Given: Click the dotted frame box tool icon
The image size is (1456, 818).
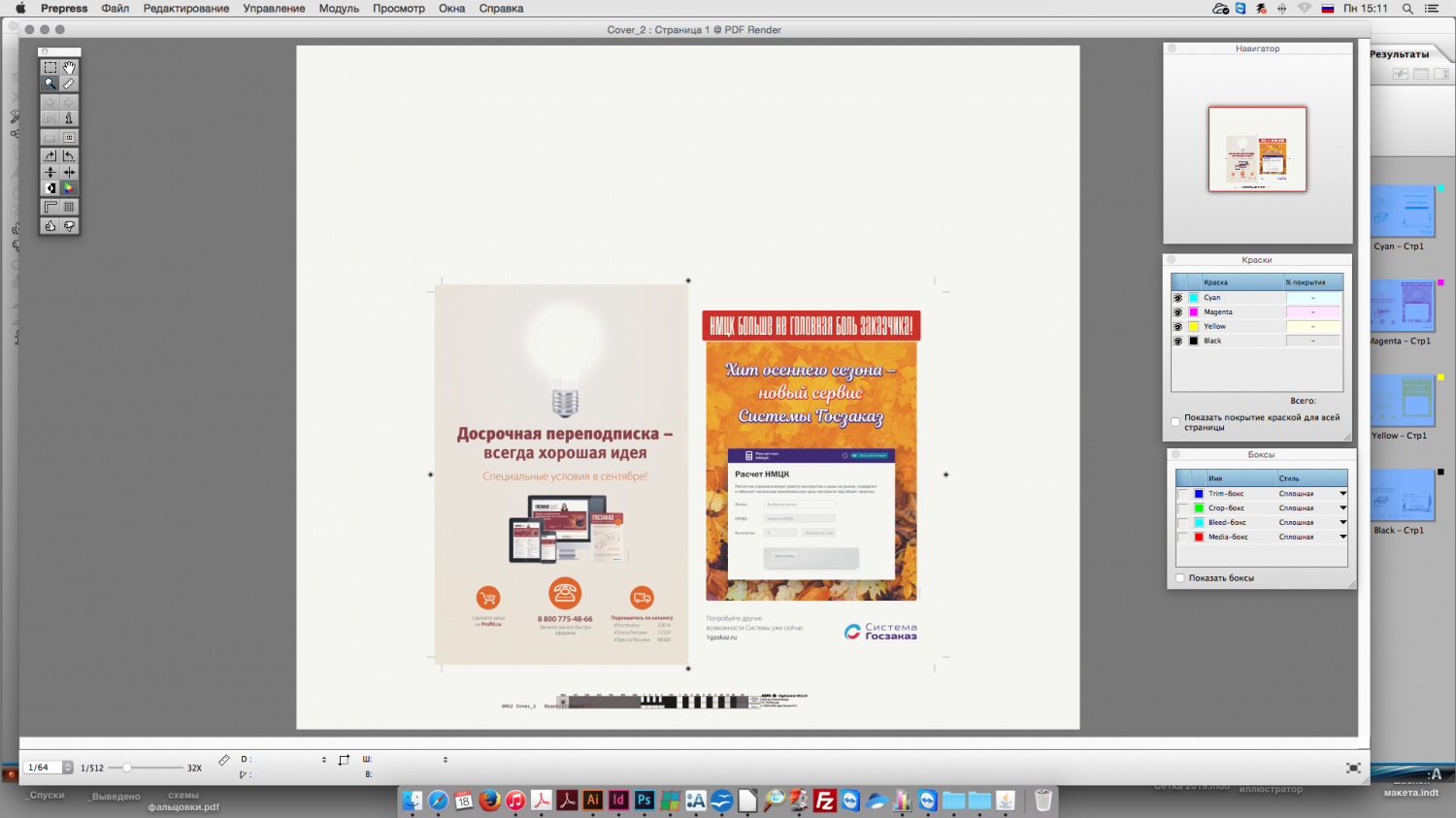Looking at the screenshot, I should click(x=69, y=138).
